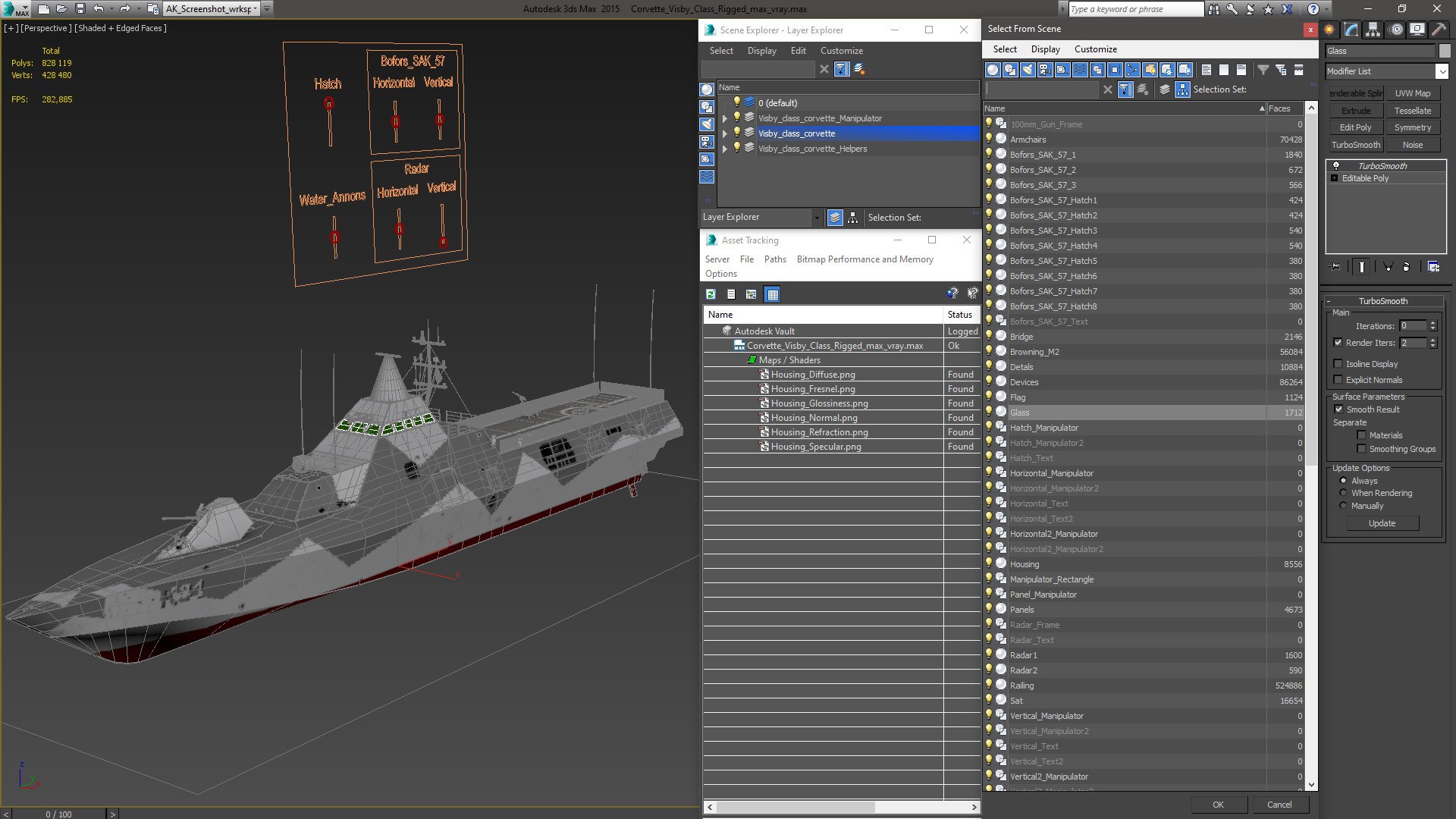Toggle Display Bones filter in Select From Scene
Viewport: 1456px width, 819px height.
(x=1132, y=70)
